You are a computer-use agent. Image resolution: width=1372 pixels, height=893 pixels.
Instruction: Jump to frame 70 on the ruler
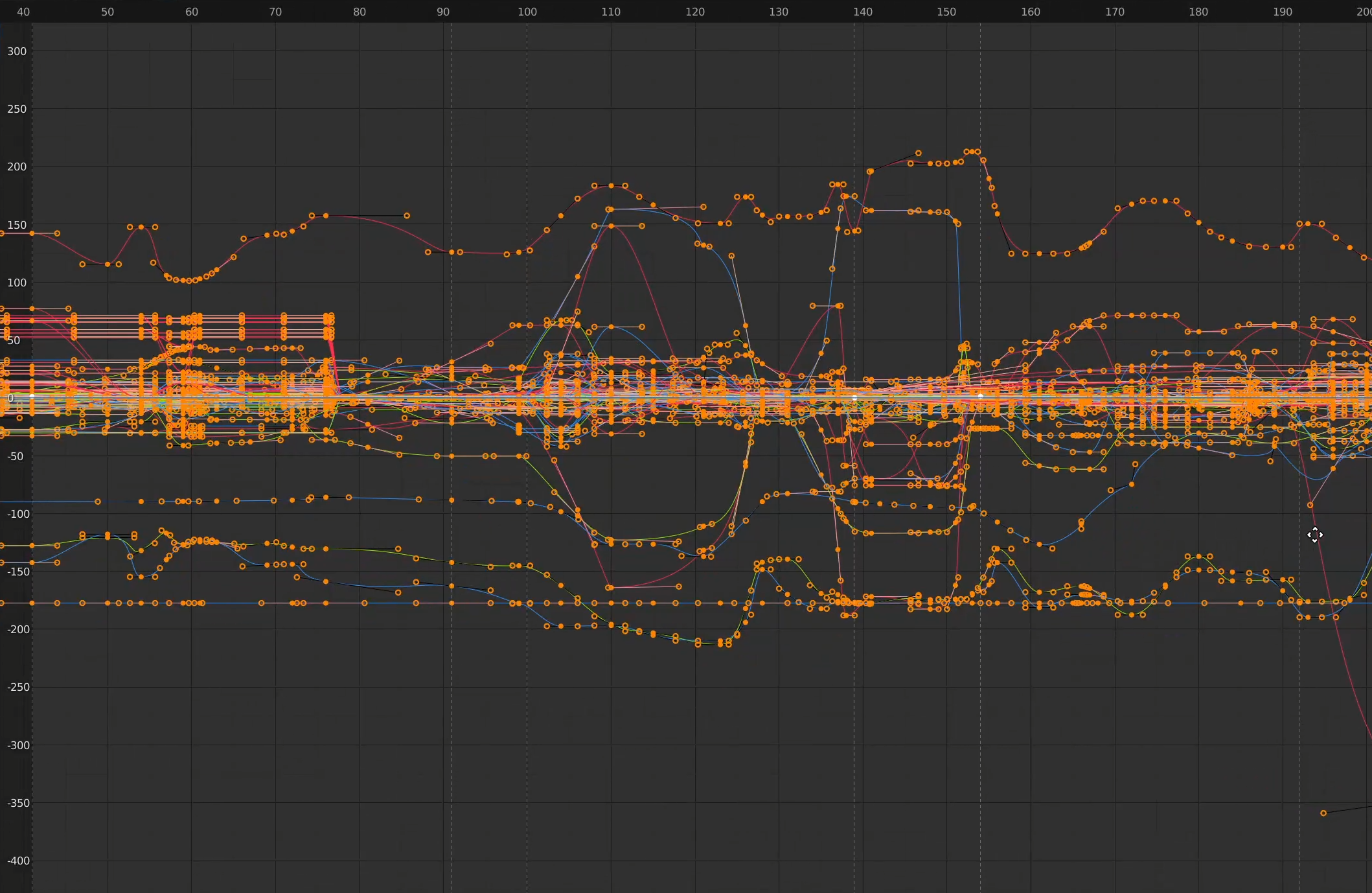pyautogui.click(x=275, y=12)
